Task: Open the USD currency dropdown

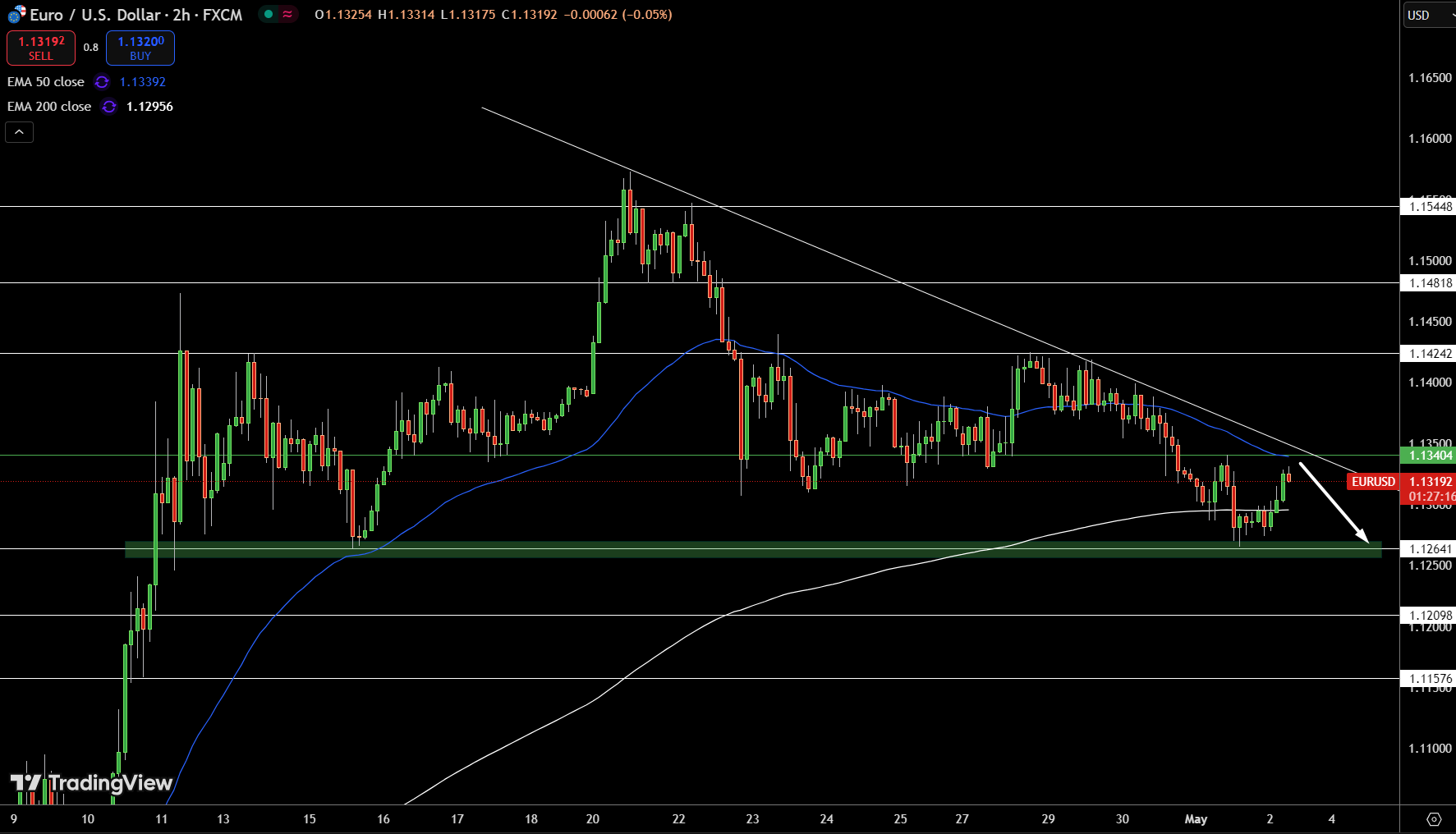Action: tap(1429, 15)
